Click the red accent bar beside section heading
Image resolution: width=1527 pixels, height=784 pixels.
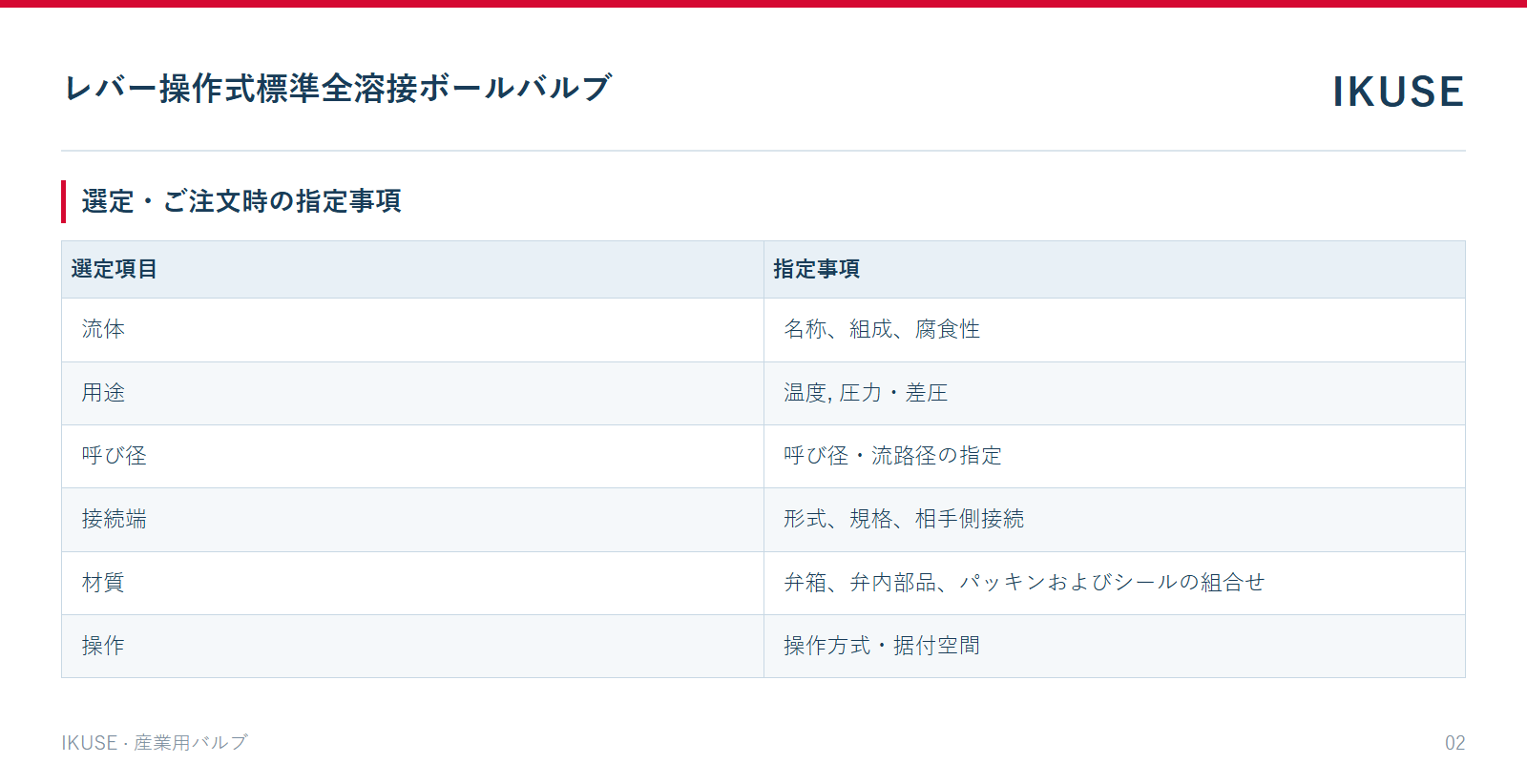[x=63, y=201]
